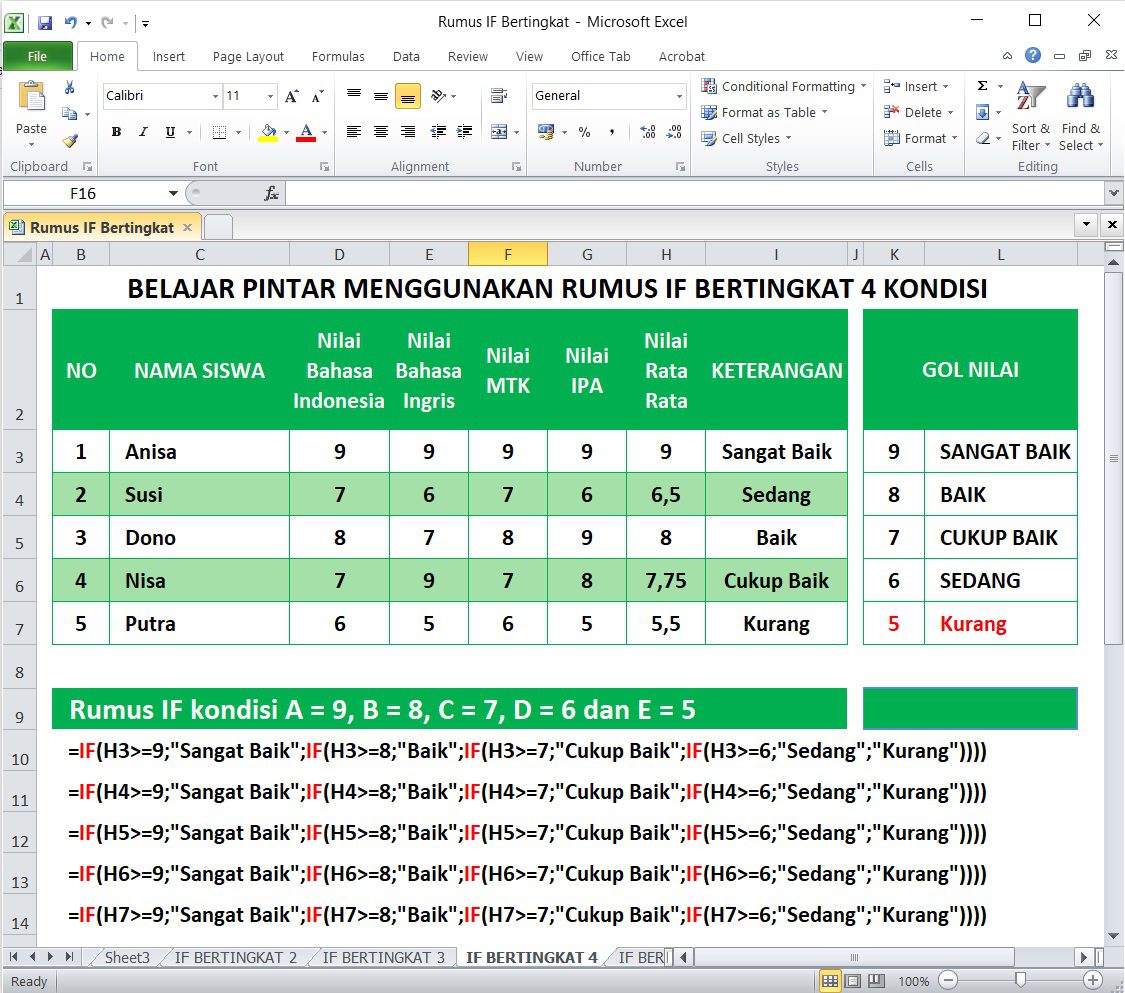
Task: Open the General number format dropdown
Action: (679, 96)
